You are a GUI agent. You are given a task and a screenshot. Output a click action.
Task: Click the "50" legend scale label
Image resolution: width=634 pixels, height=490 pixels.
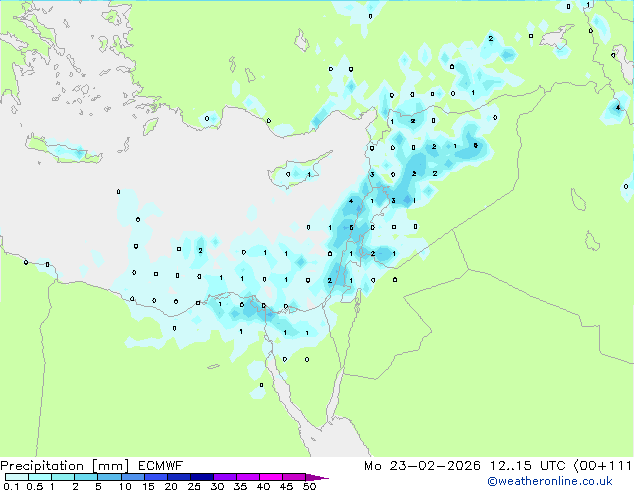(309, 486)
